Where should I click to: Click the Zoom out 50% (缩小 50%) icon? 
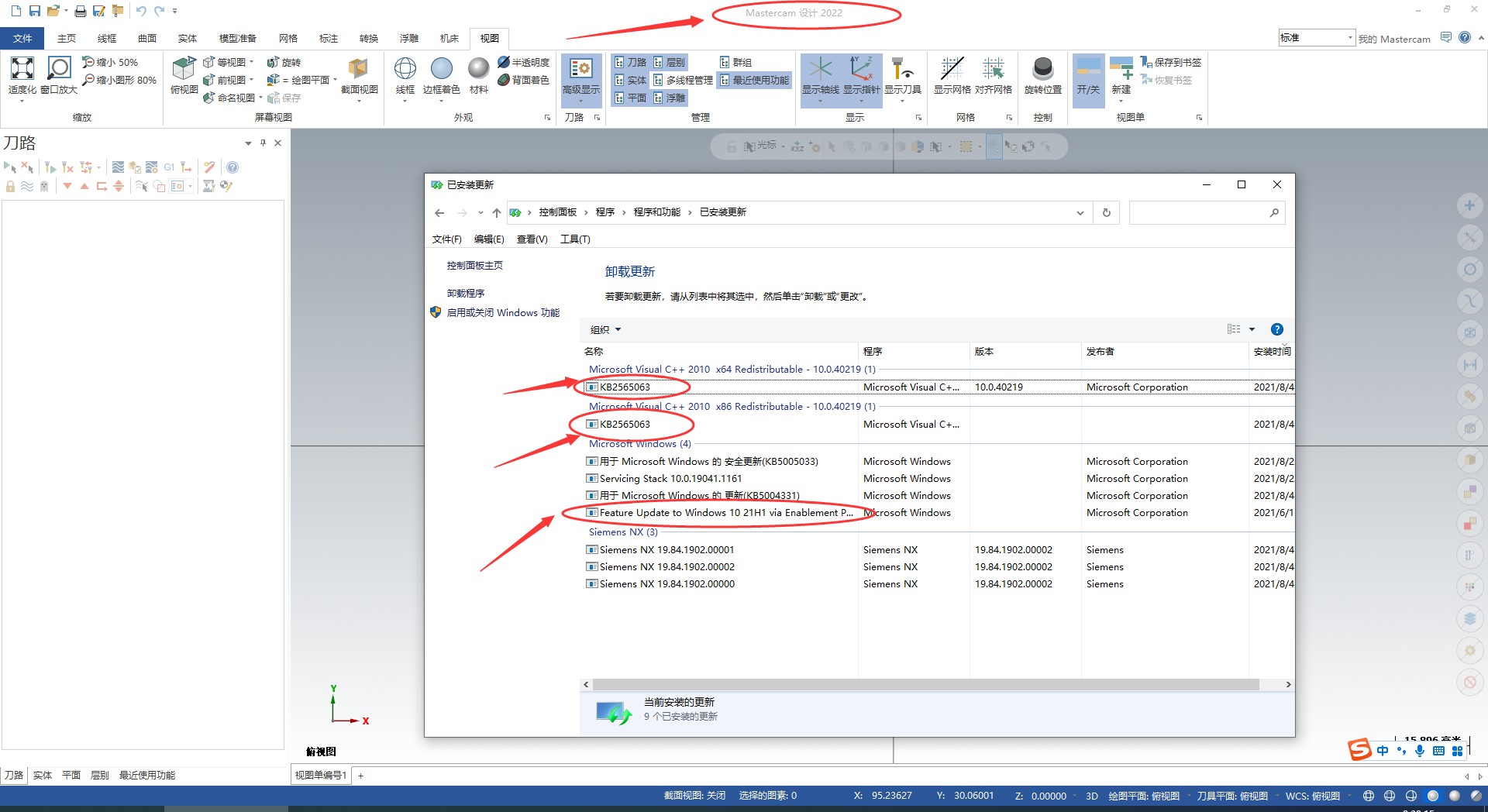(x=89, y=62)
